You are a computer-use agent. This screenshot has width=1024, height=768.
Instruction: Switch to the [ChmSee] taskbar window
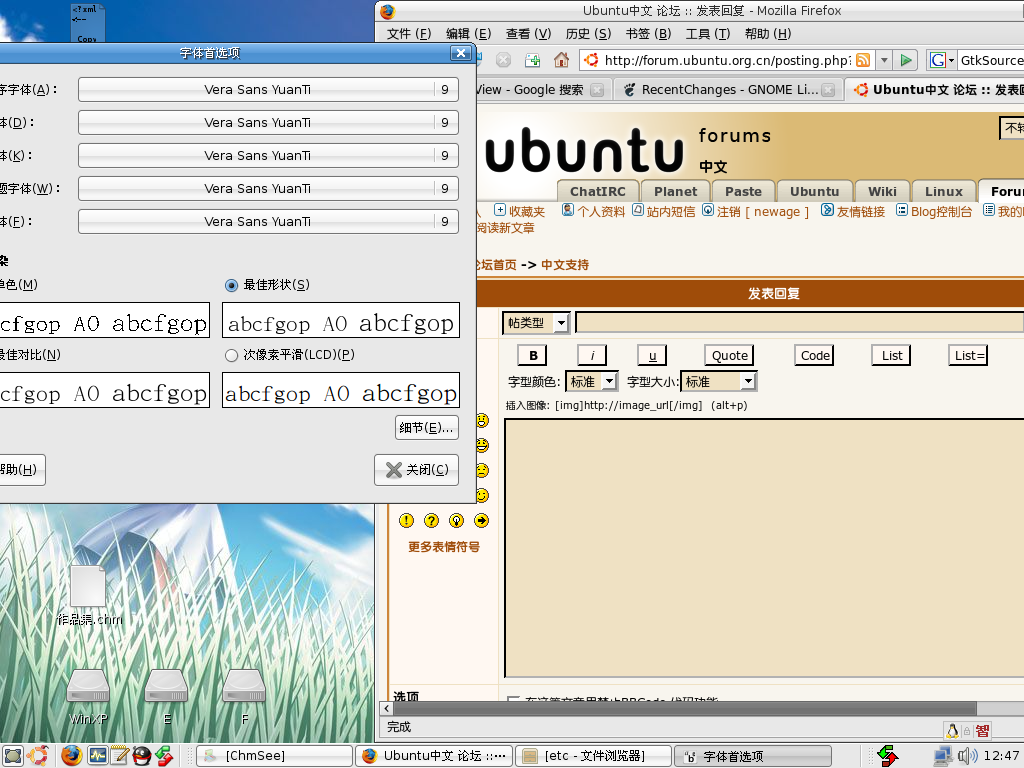tap(274, 756)
